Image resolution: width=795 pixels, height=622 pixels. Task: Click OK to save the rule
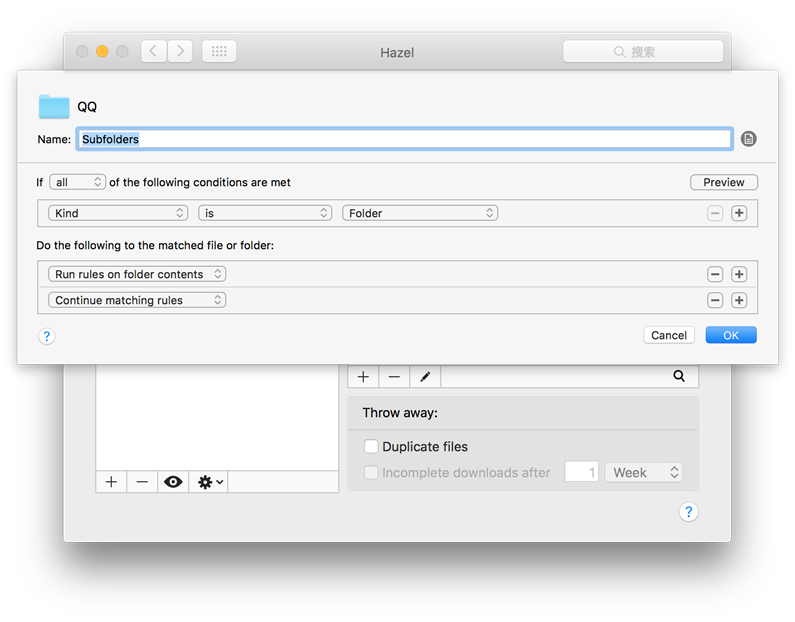730,335
